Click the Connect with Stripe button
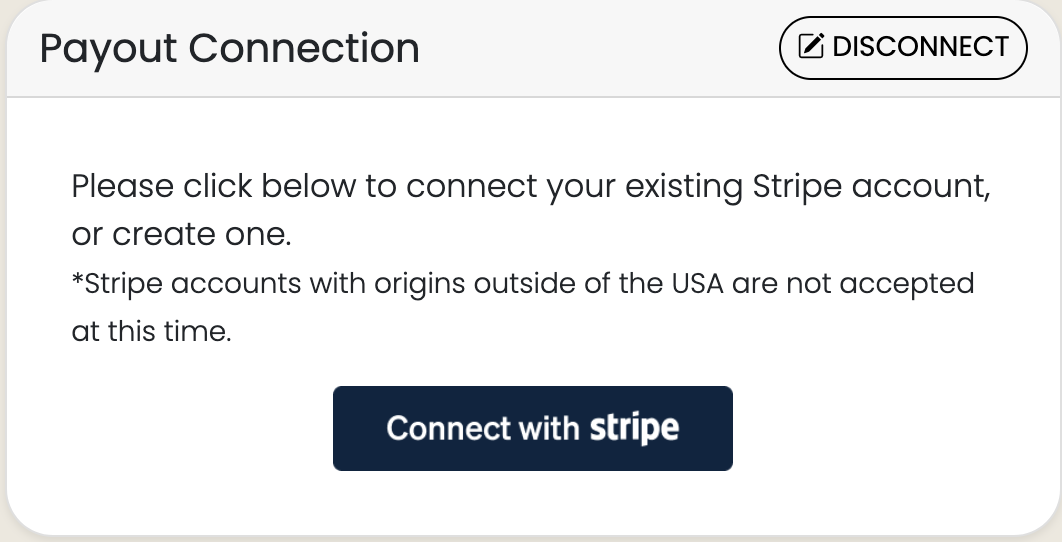This screenshot has width=1062, height=542. (533, 428)
